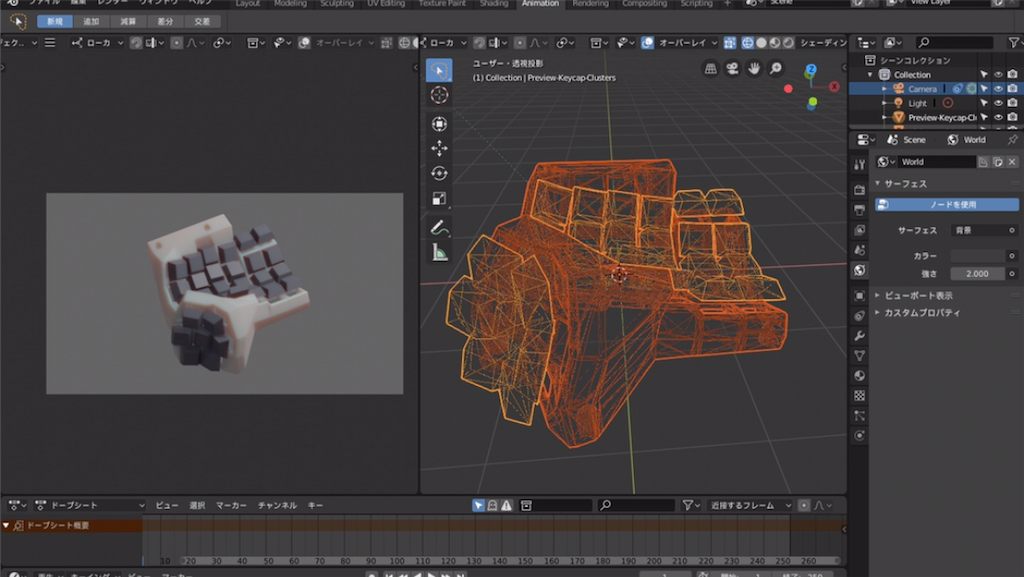This screenshot has height=577, width=1024.
Task: Toggle Camera visibility eye in outliner
Action: click(998, 89)
